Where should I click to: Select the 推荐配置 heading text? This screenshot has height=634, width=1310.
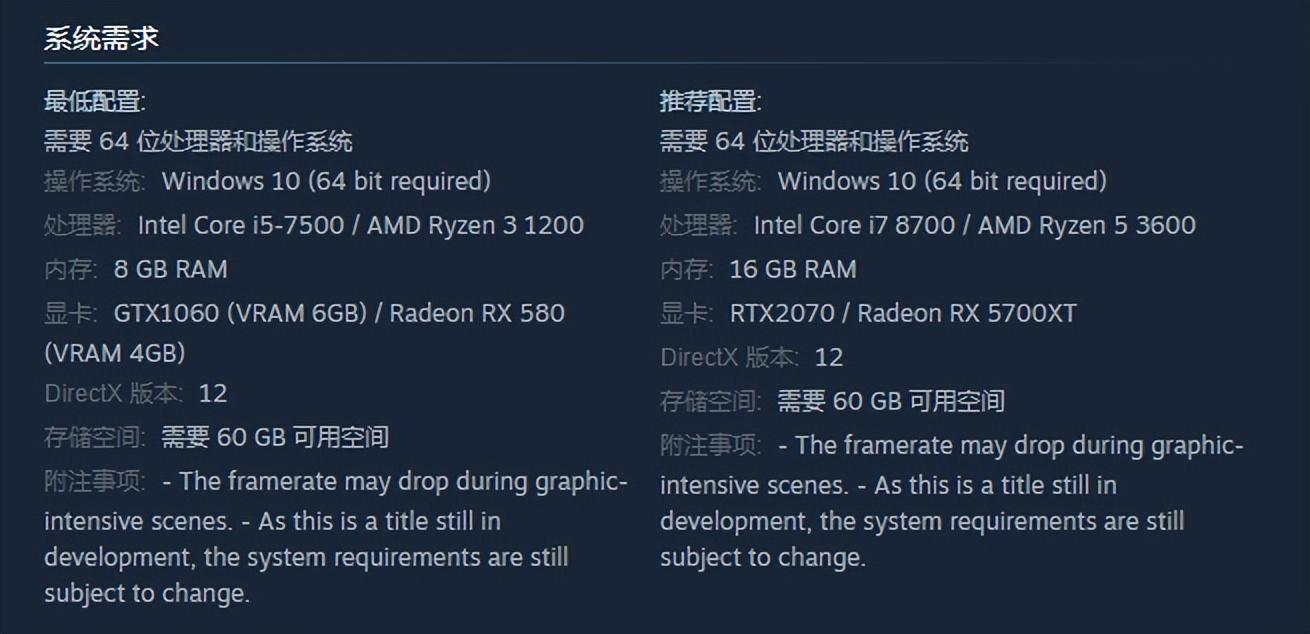(x=711, y=101)
